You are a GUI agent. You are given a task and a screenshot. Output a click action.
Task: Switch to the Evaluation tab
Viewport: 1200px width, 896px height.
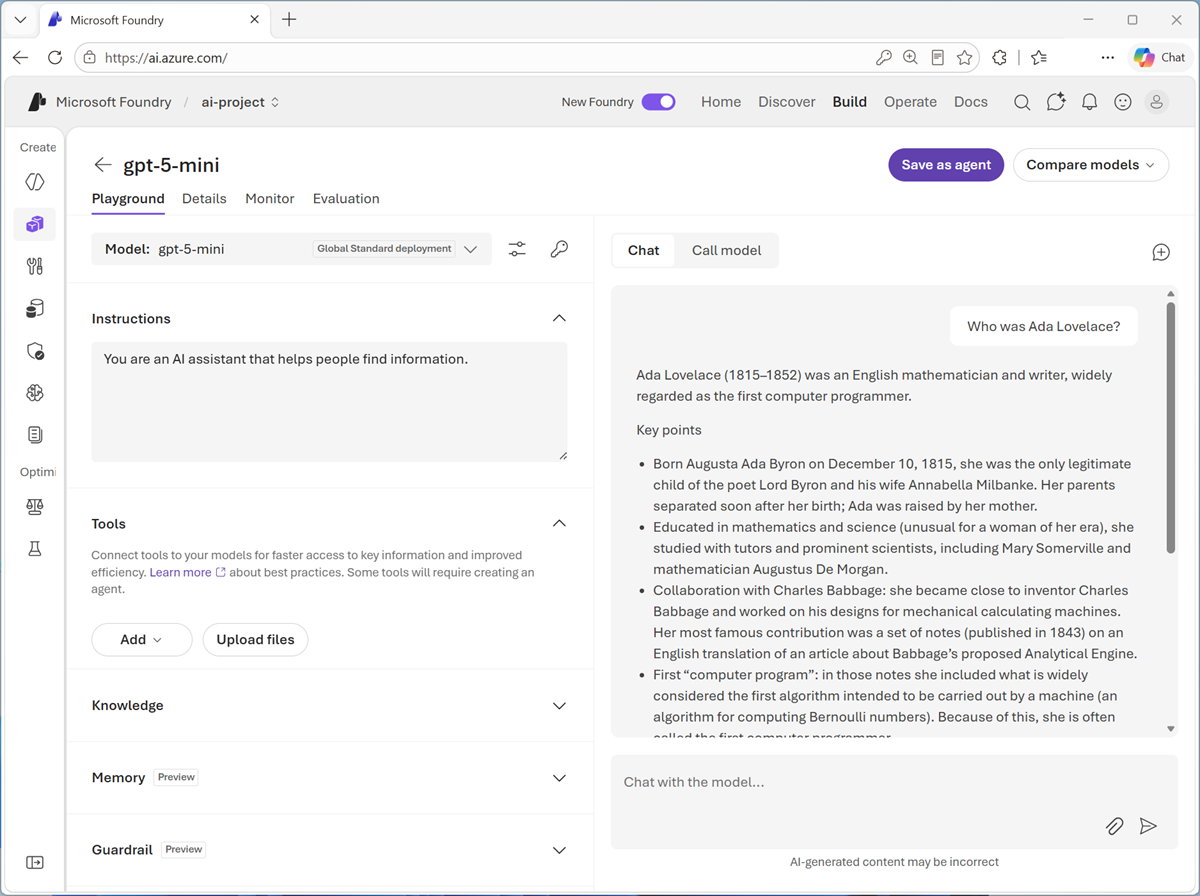tap(346, 199)
